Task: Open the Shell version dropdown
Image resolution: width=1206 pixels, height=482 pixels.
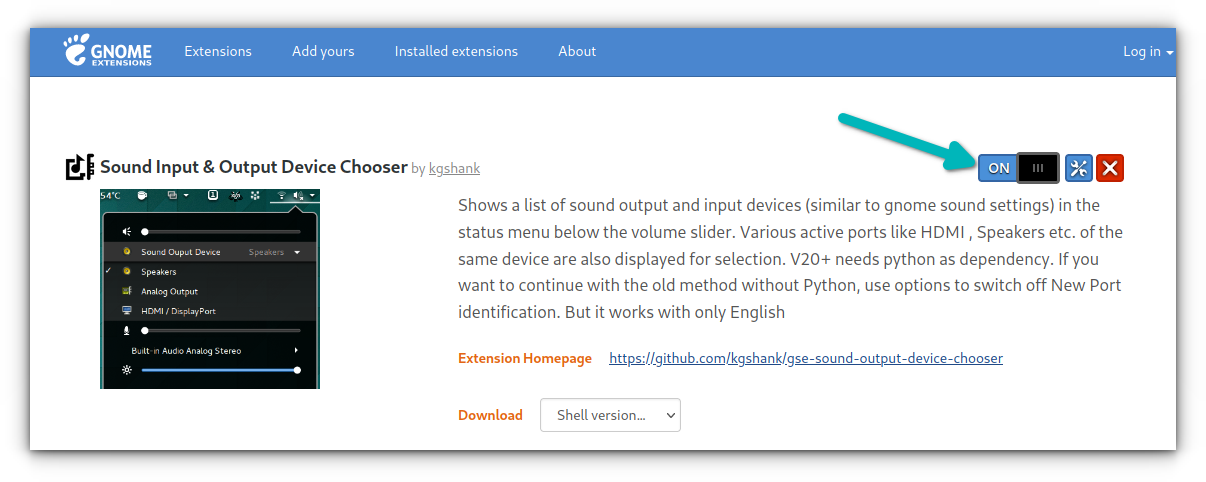Action: click(x=610, y=415)
